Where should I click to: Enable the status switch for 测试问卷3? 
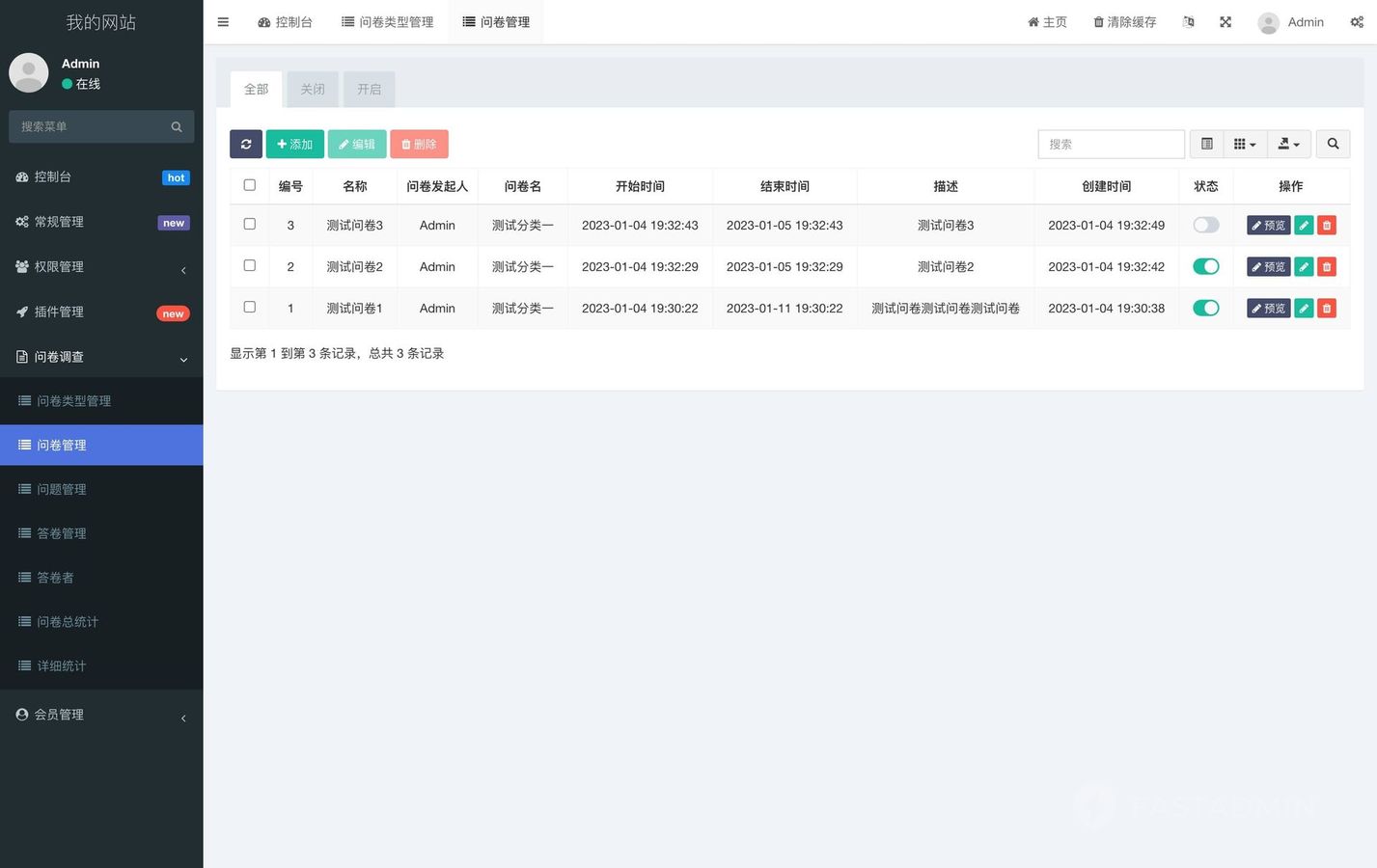tap(1206, 226)
